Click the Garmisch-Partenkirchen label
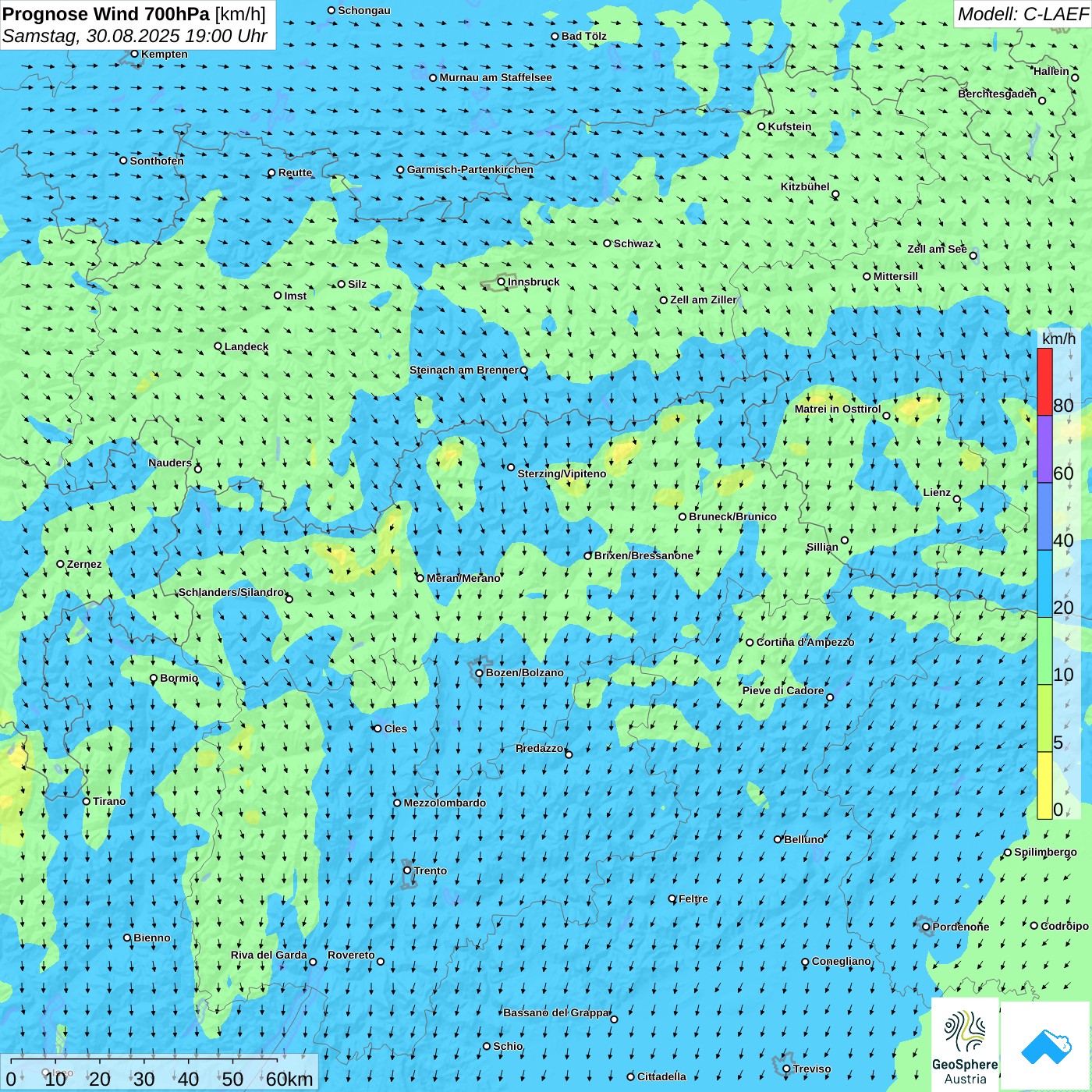This screenshot has width=1092, height=1092. click(x=470, y=169)
